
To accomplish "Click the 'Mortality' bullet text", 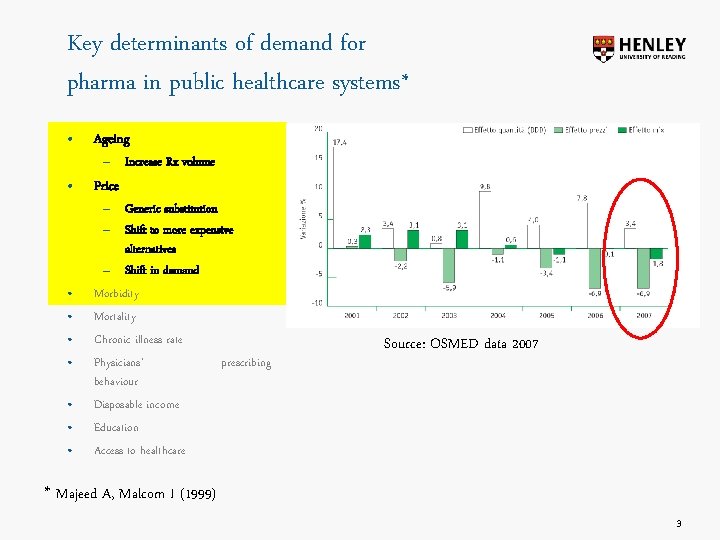I will click(x=115, y=317).
